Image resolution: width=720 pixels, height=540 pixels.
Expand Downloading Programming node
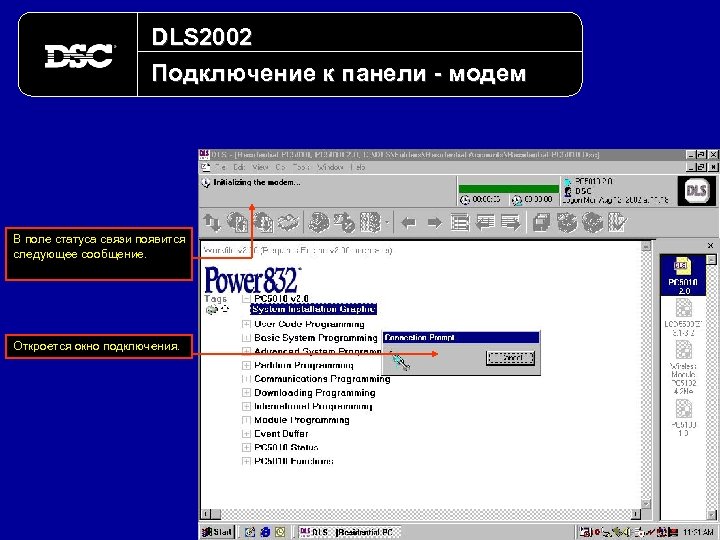[247, 393]
